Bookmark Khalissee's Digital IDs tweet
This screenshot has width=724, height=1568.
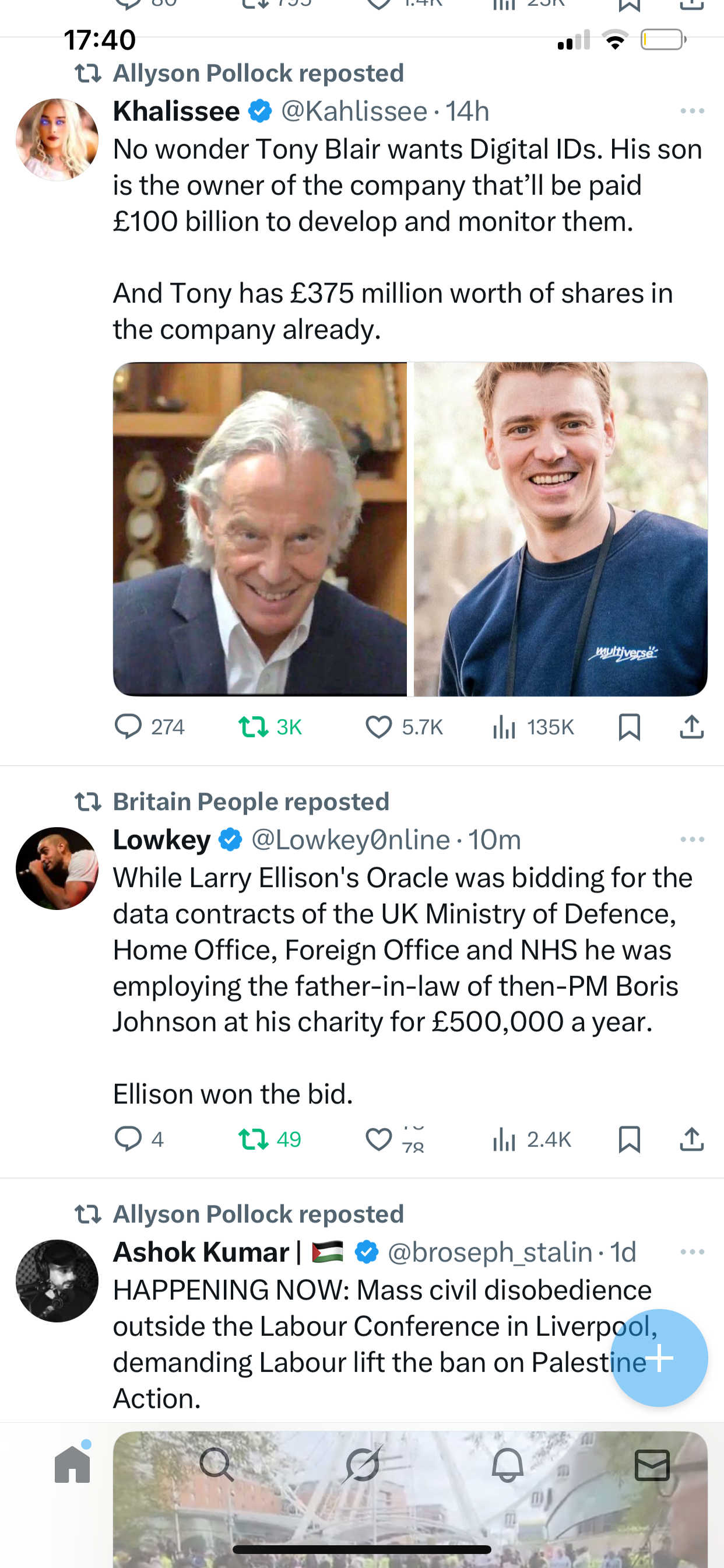click(629, 726)
